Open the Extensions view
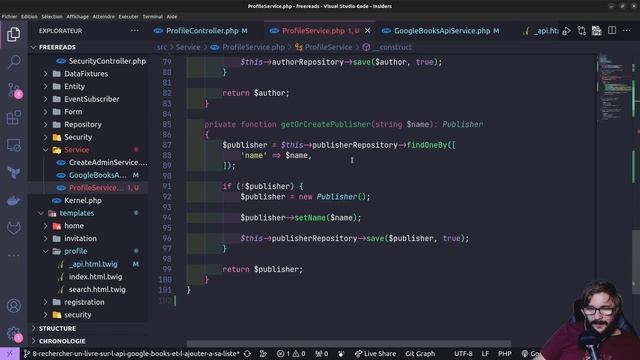This screenshot has height=360, width=640. (x=13, y=118)
